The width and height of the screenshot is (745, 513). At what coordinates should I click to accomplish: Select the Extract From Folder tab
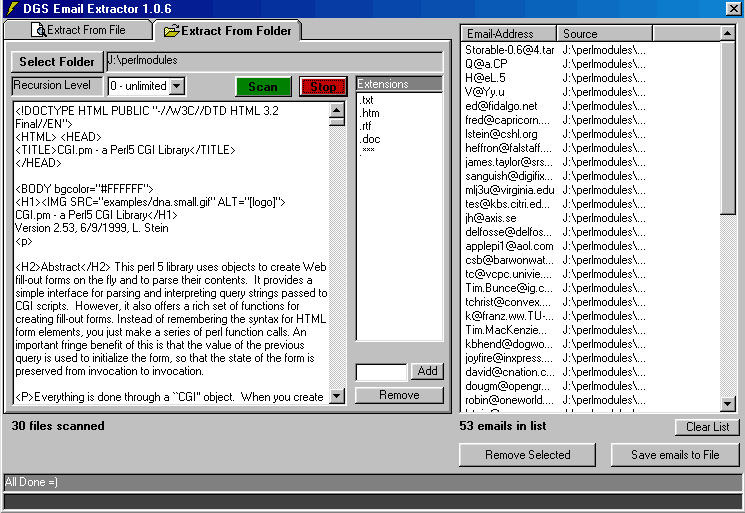[x=228, y=31]
